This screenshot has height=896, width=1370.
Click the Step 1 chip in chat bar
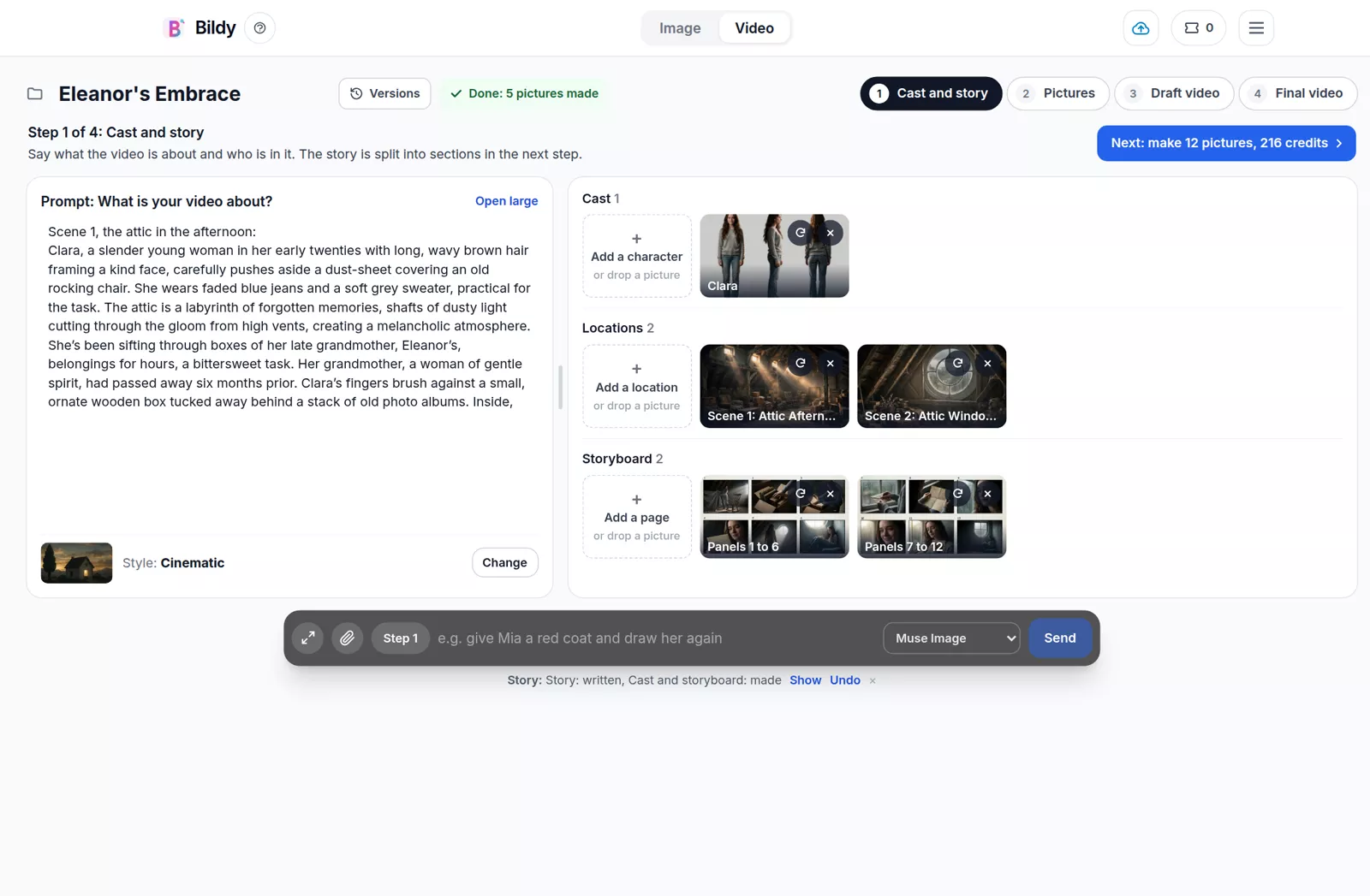click(400, 638)
